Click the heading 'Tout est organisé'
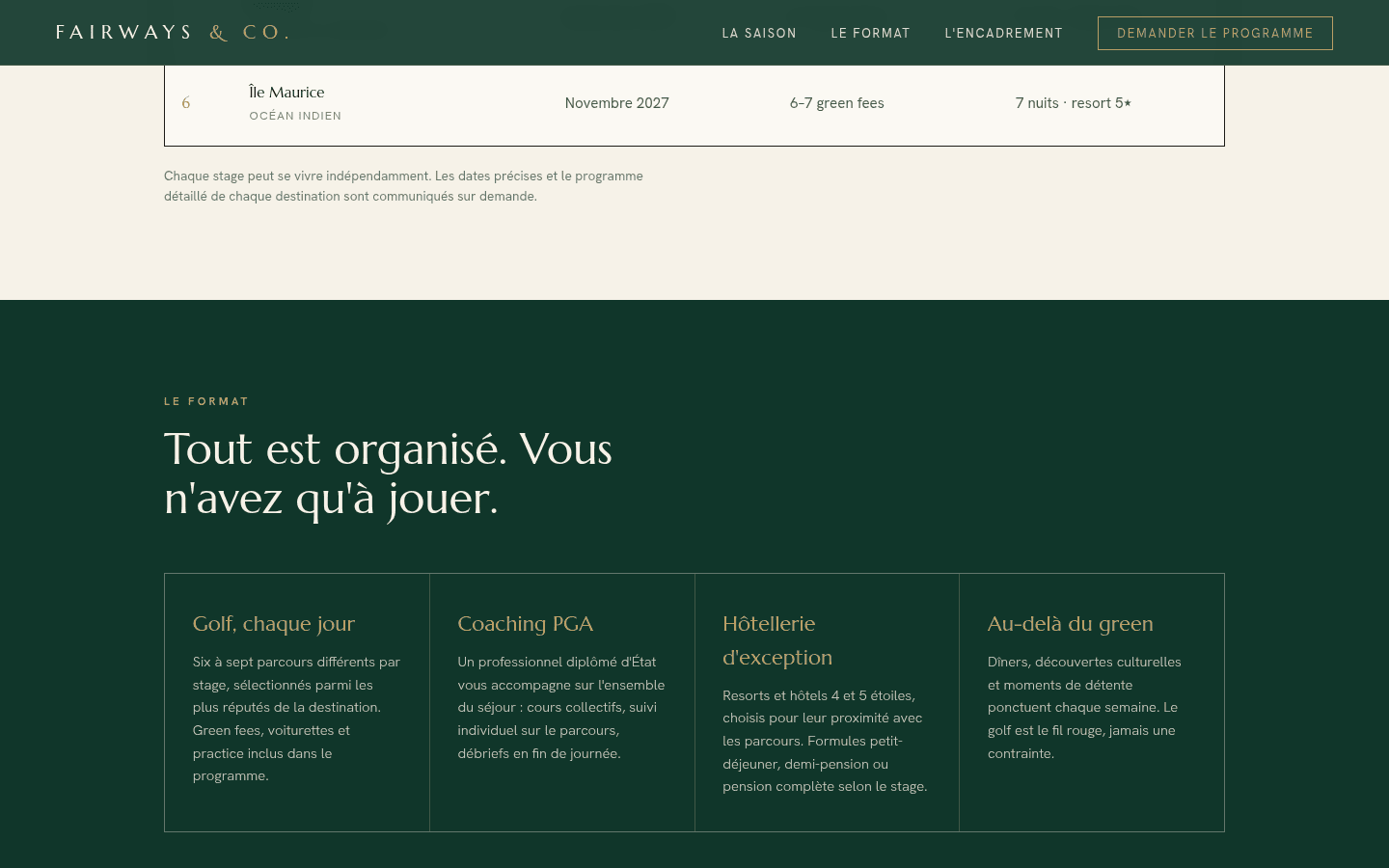Image resolution: width=1389 pixels, height=868 pixels. pyautogui.click(x=388, y=474)
